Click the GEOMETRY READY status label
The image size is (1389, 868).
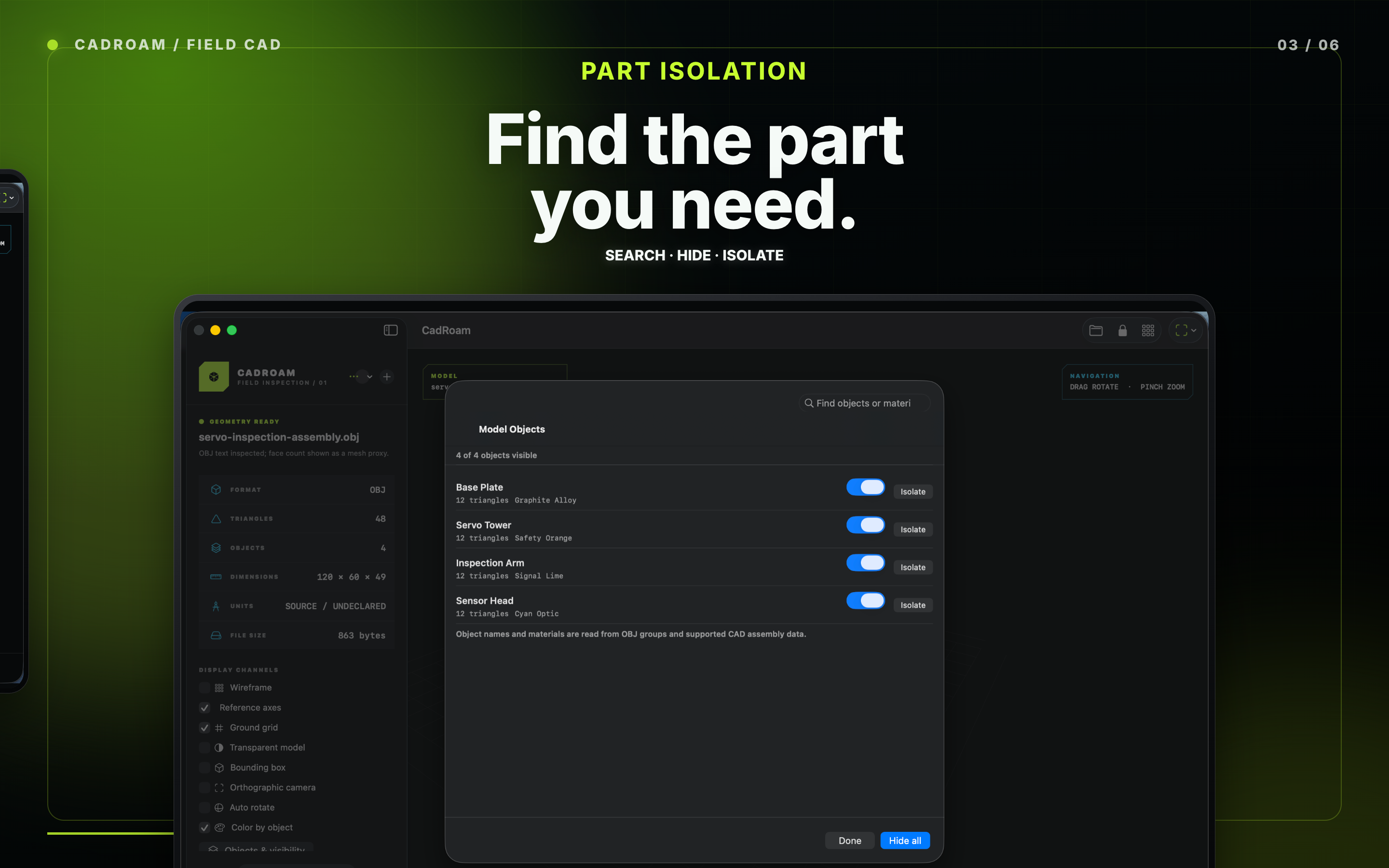(x=245, y=422)
